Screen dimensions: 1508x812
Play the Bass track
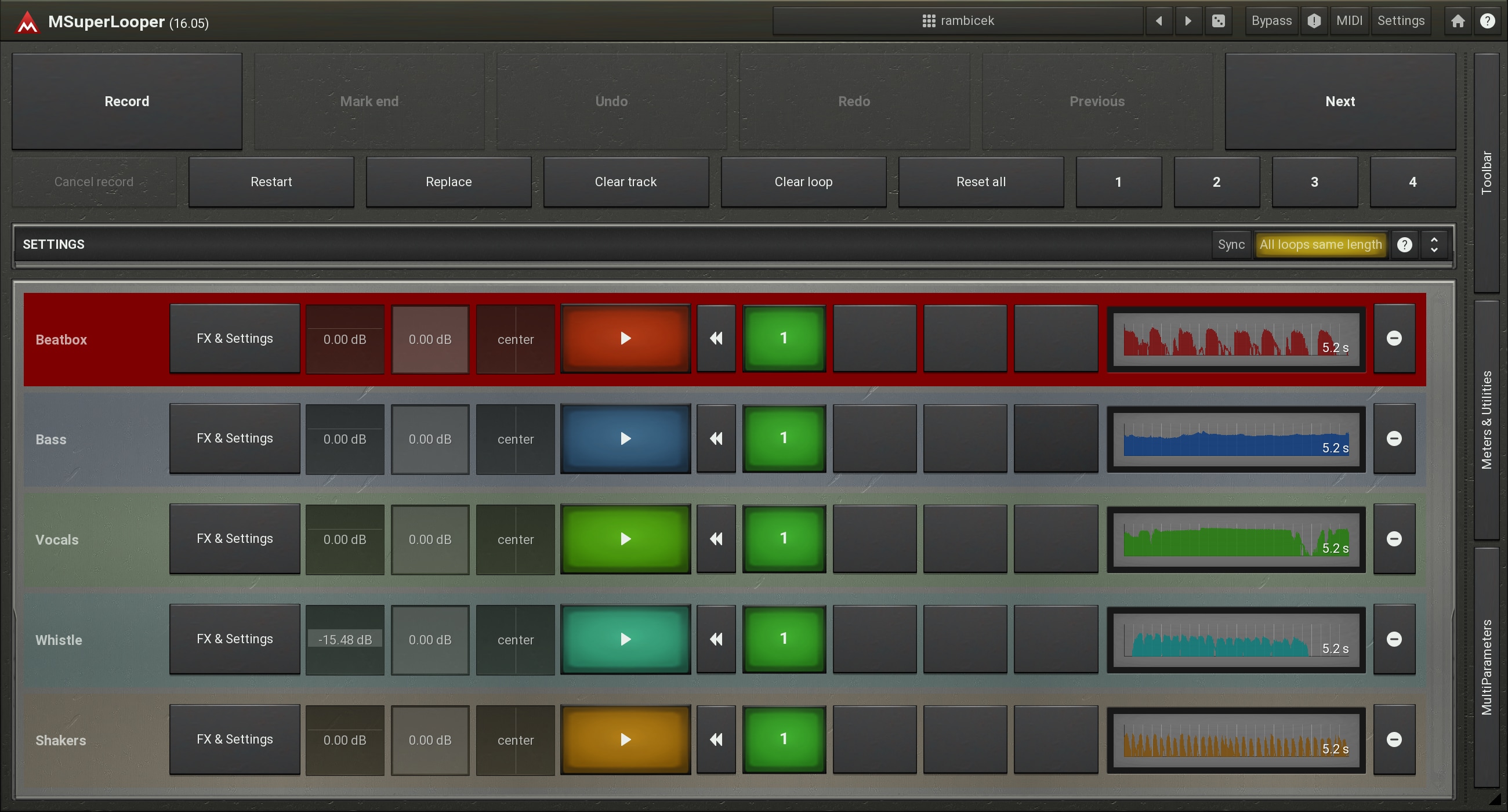625,438
